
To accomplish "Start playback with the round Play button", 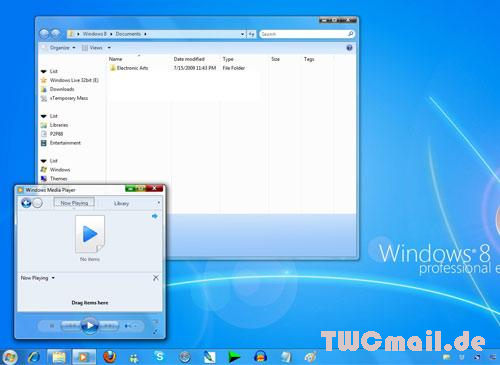I will tap(89, 326).
